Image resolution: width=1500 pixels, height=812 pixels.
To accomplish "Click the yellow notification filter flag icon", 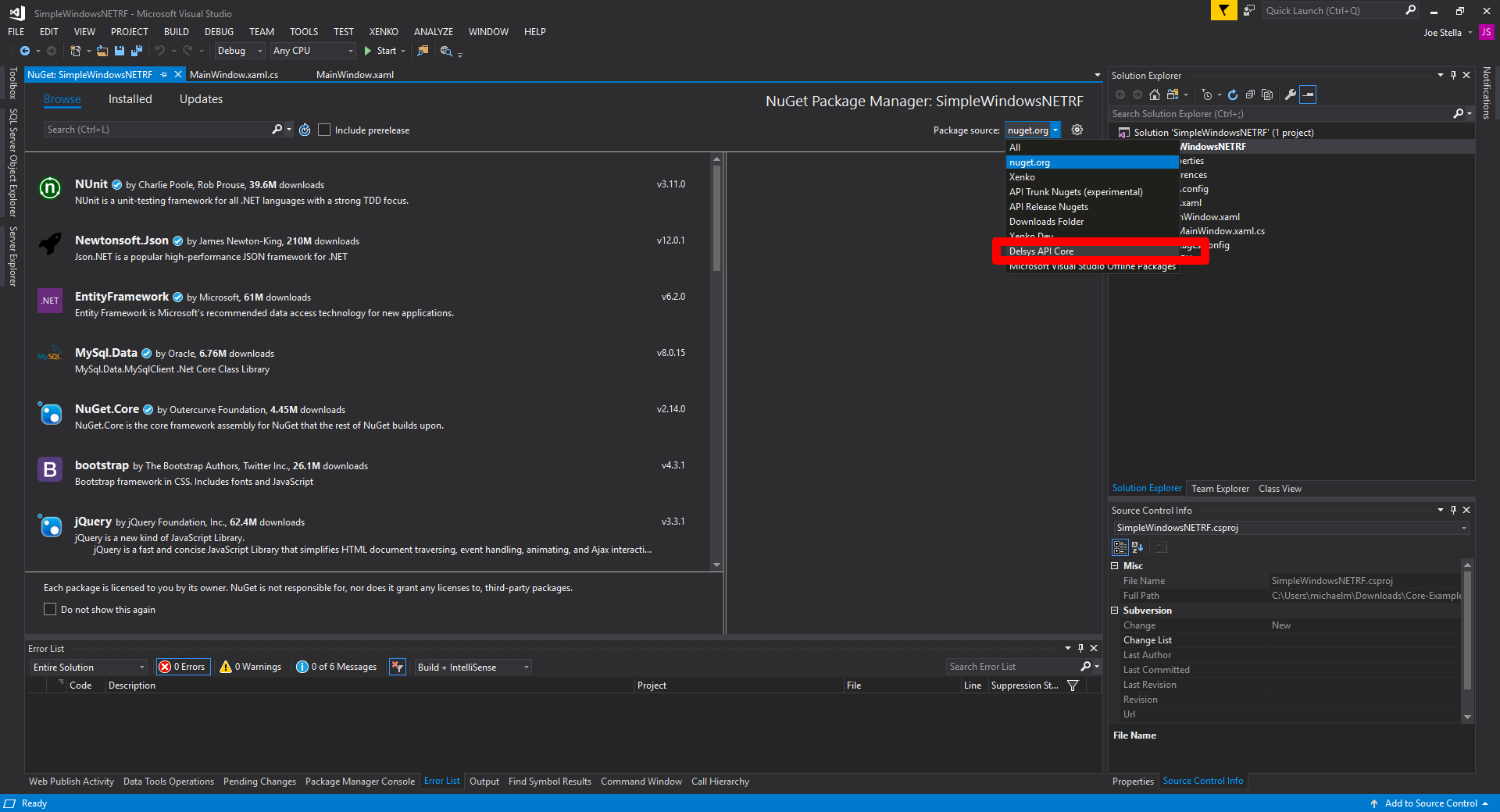I will pyautogui.click(x=1223, y=10).
